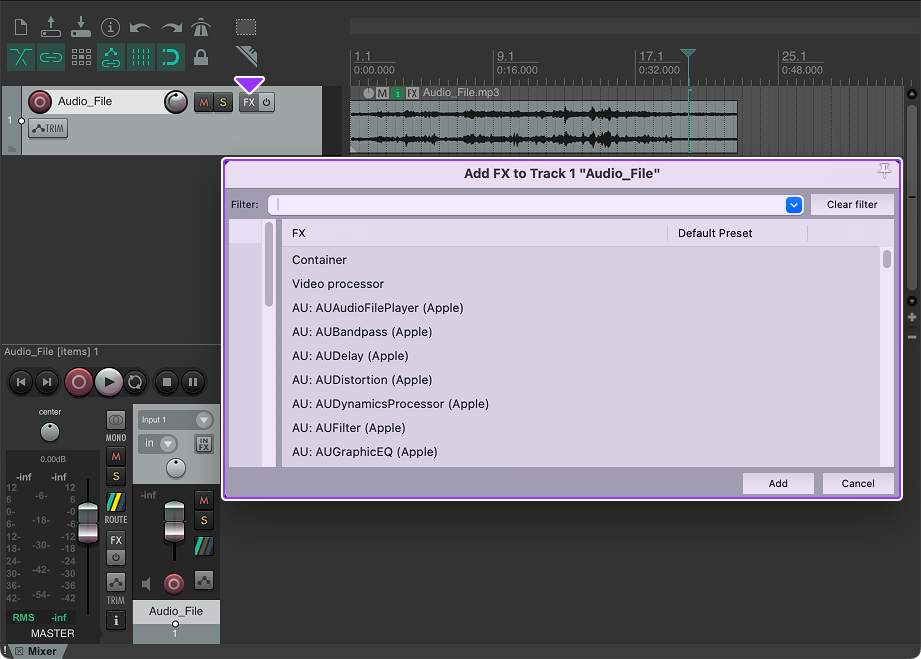Toggle the M mute icon on the Audio_File.mp3 item
The image size is (921, 659).
coord(382,93)
